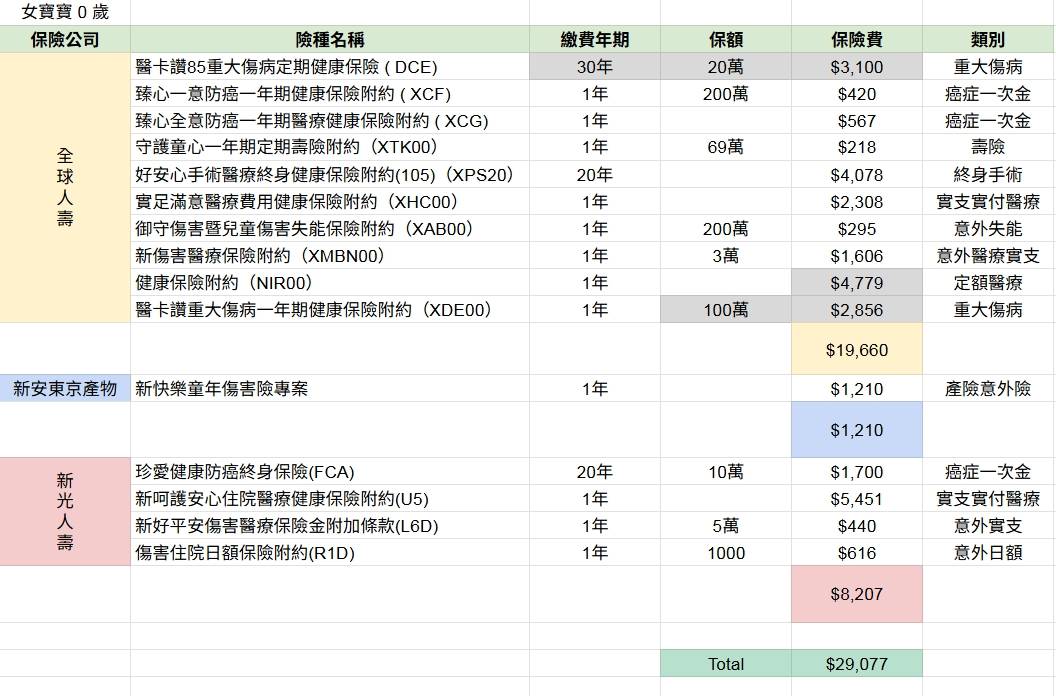The image size is (1056, 696).
Task: Click the 繳費年期 header cell
Action: 594,40
